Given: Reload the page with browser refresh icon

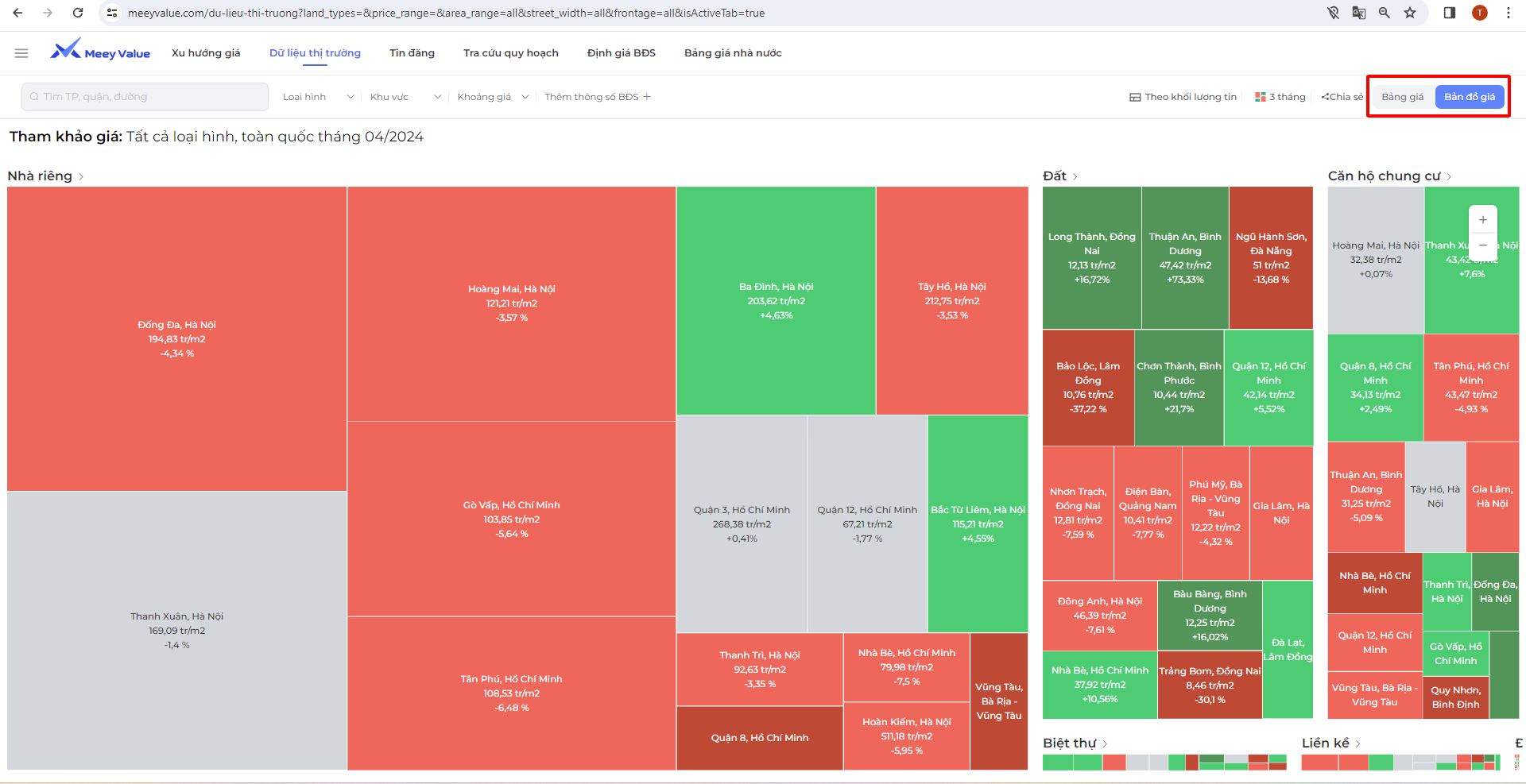Looking at the screenshot, I should point(78,13).
